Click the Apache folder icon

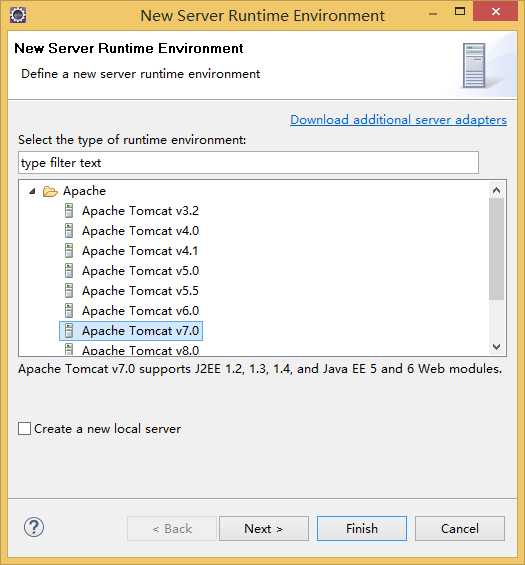[x=50, y=191]
